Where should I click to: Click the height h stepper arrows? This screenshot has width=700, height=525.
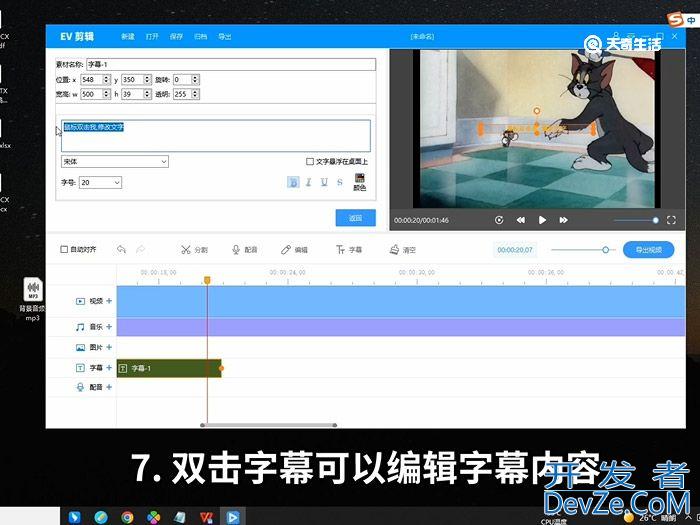147,94
